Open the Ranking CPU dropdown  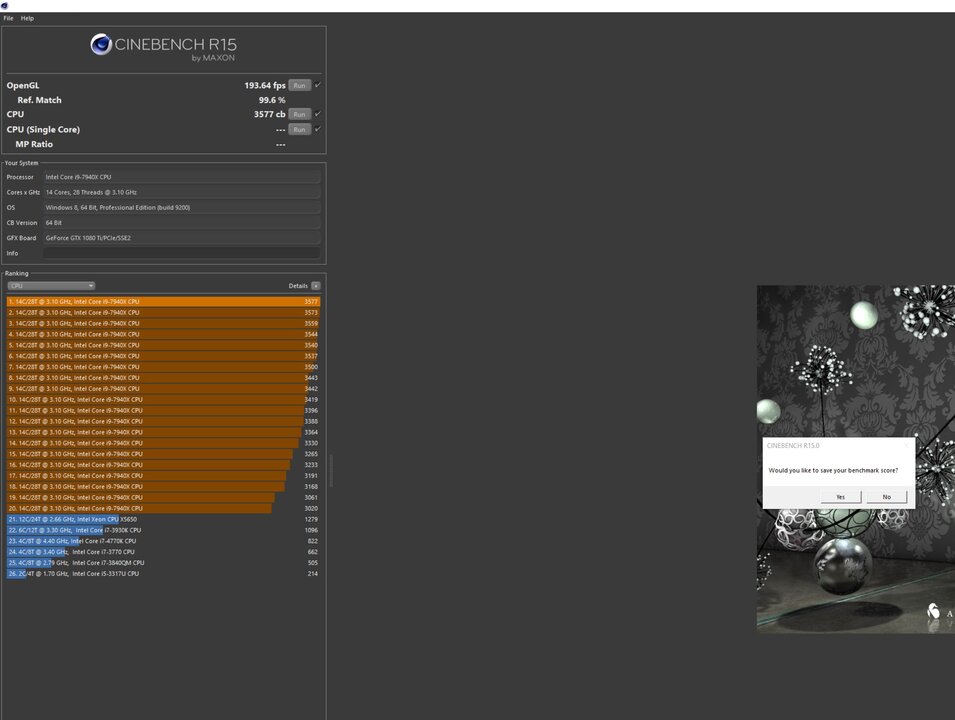click(51, 286)
